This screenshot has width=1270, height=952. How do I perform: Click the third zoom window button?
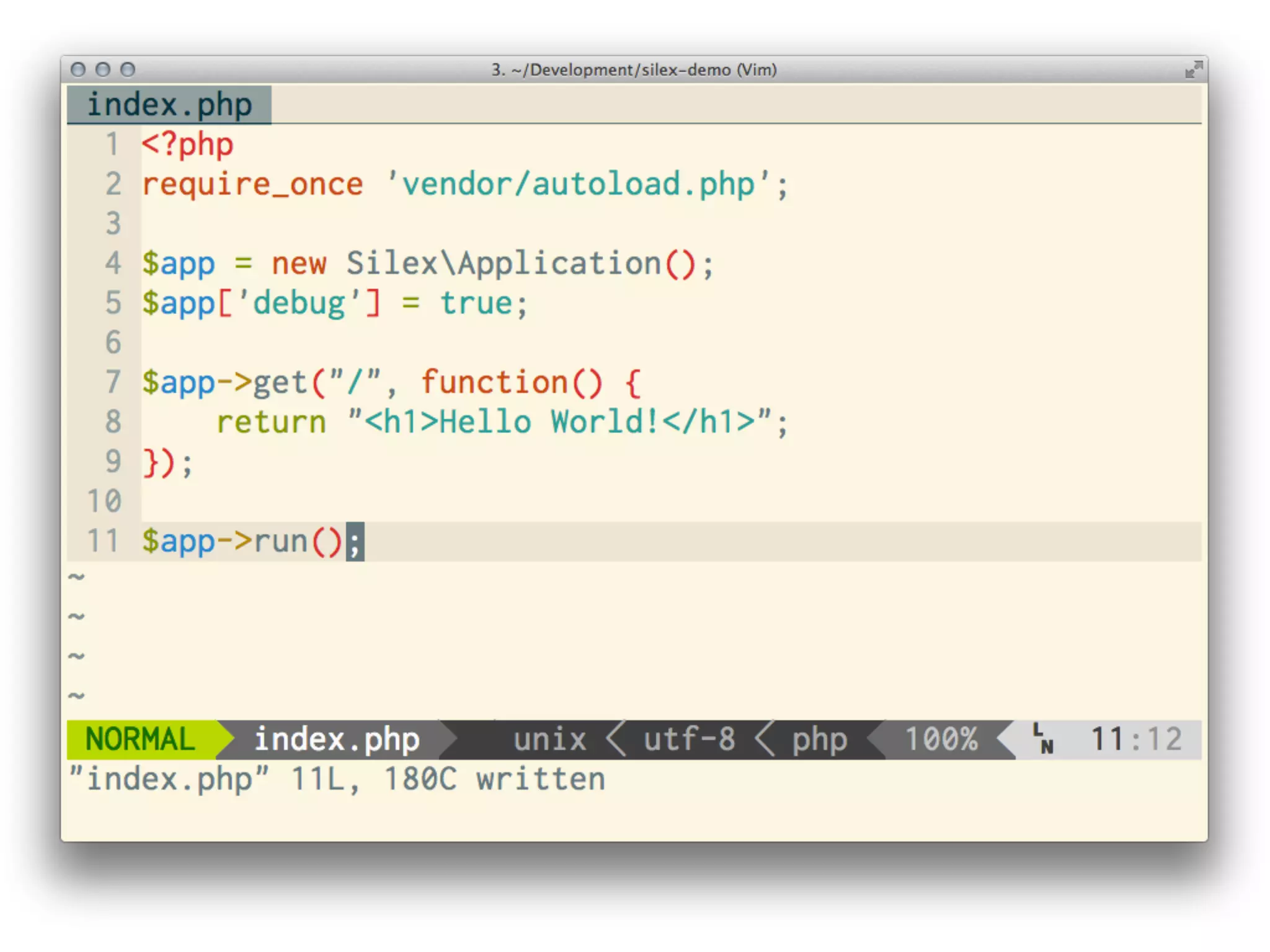click(128, 69)
